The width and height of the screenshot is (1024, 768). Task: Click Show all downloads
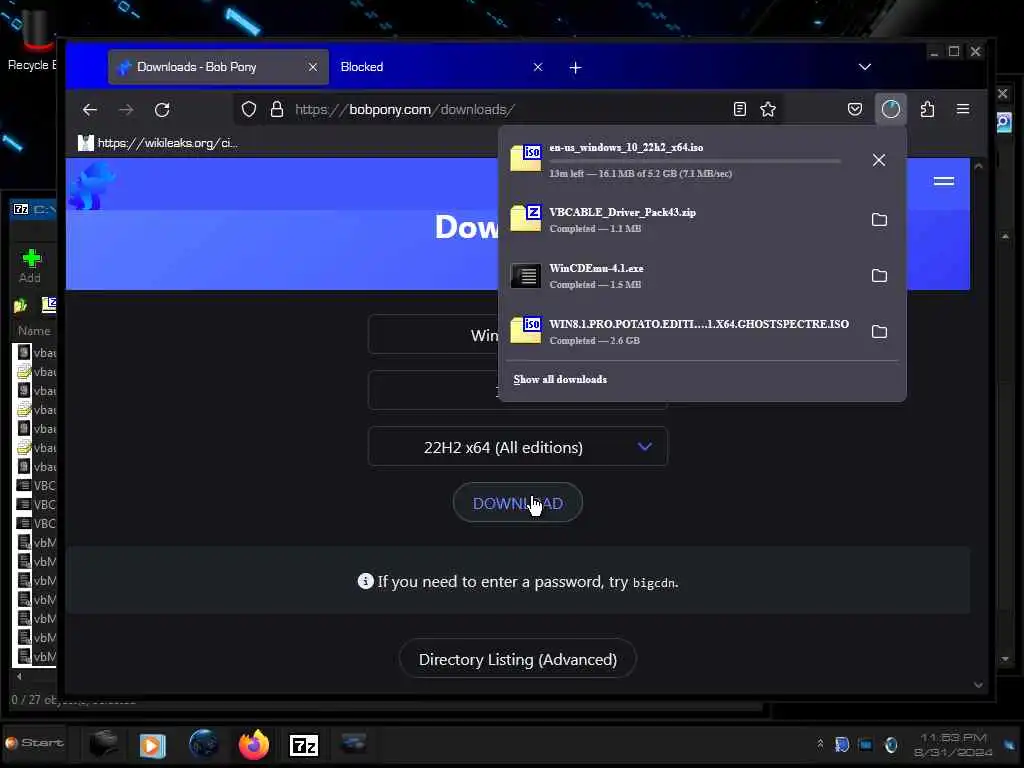[560, 379]
